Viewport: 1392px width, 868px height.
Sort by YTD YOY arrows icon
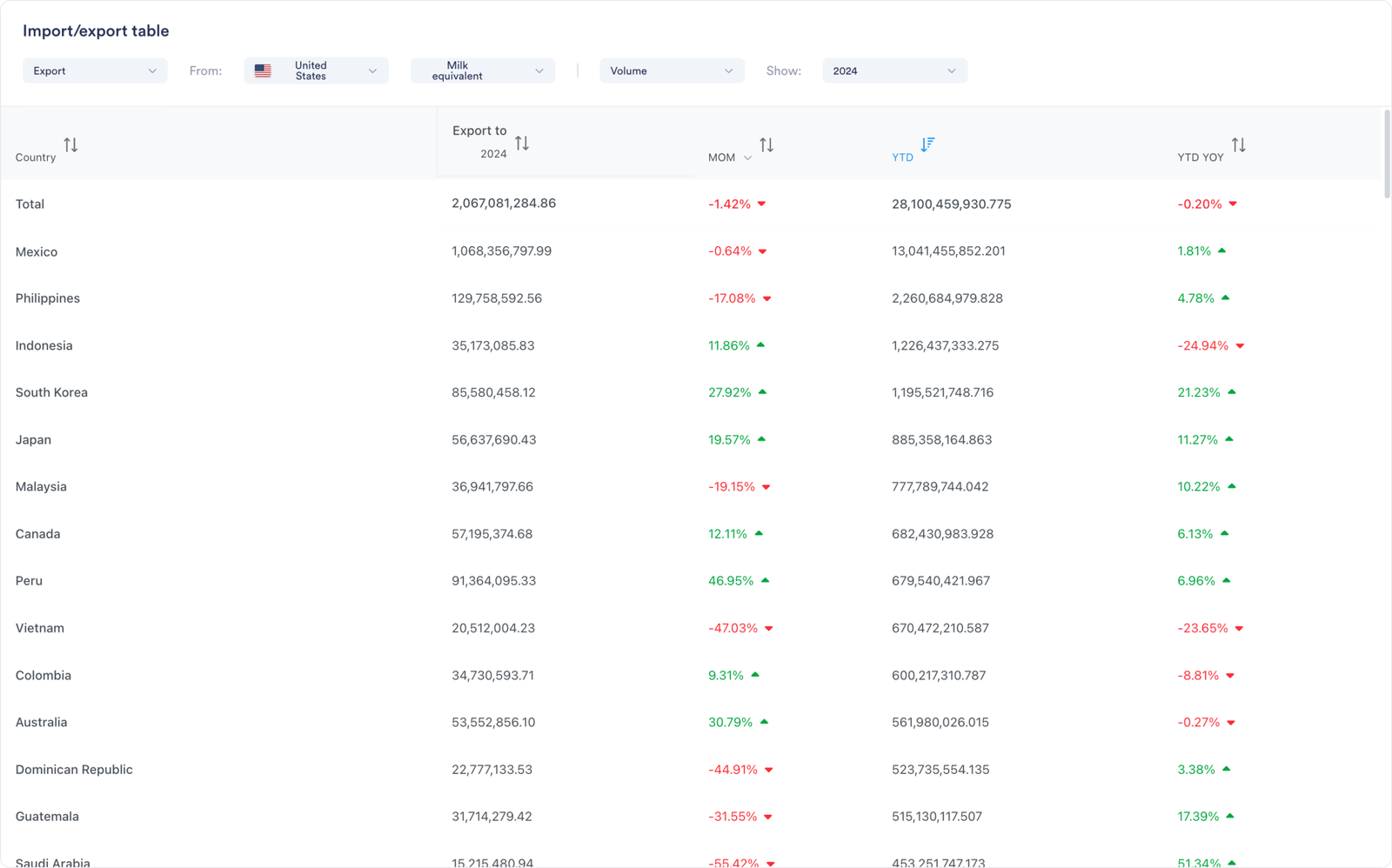tap(1239, 145)
